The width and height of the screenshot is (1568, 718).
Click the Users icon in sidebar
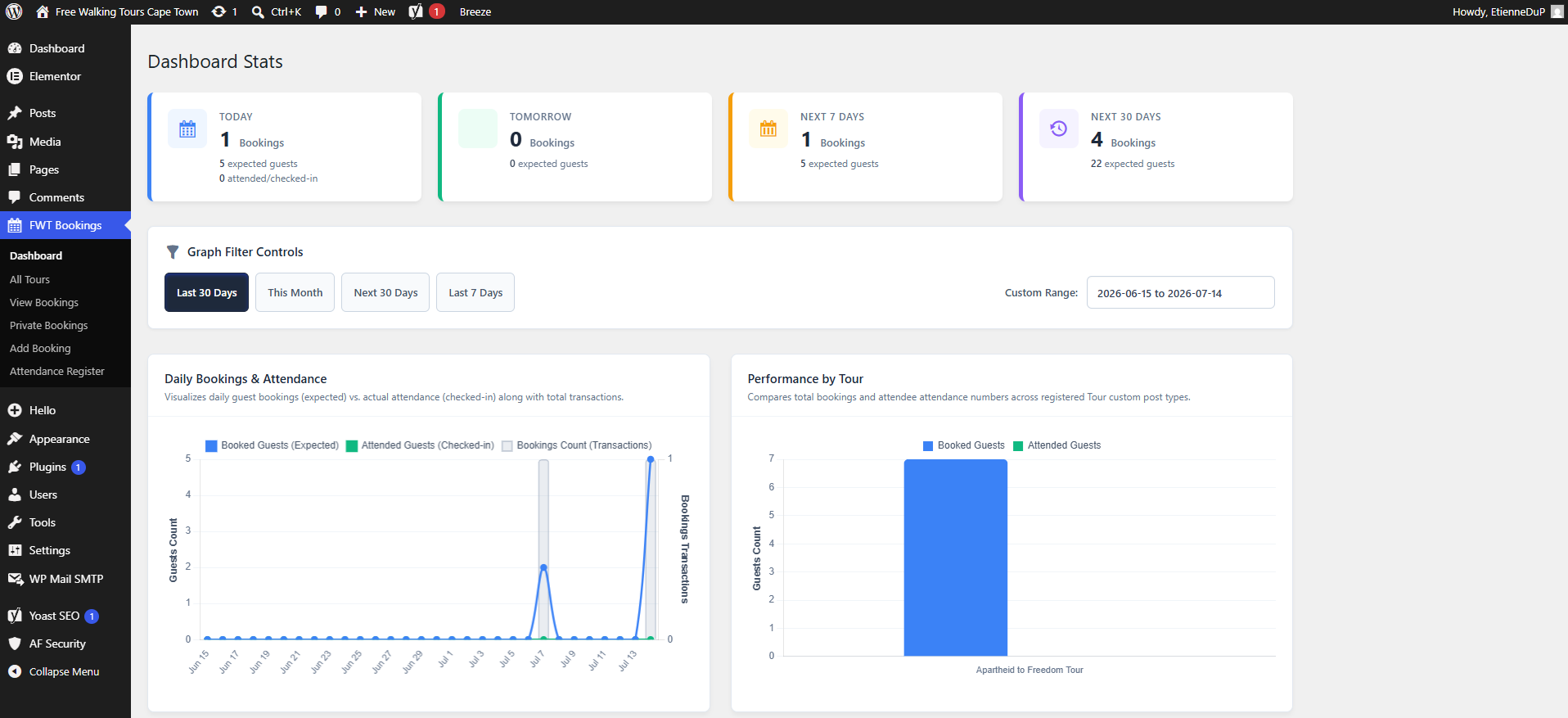point(15,494)
